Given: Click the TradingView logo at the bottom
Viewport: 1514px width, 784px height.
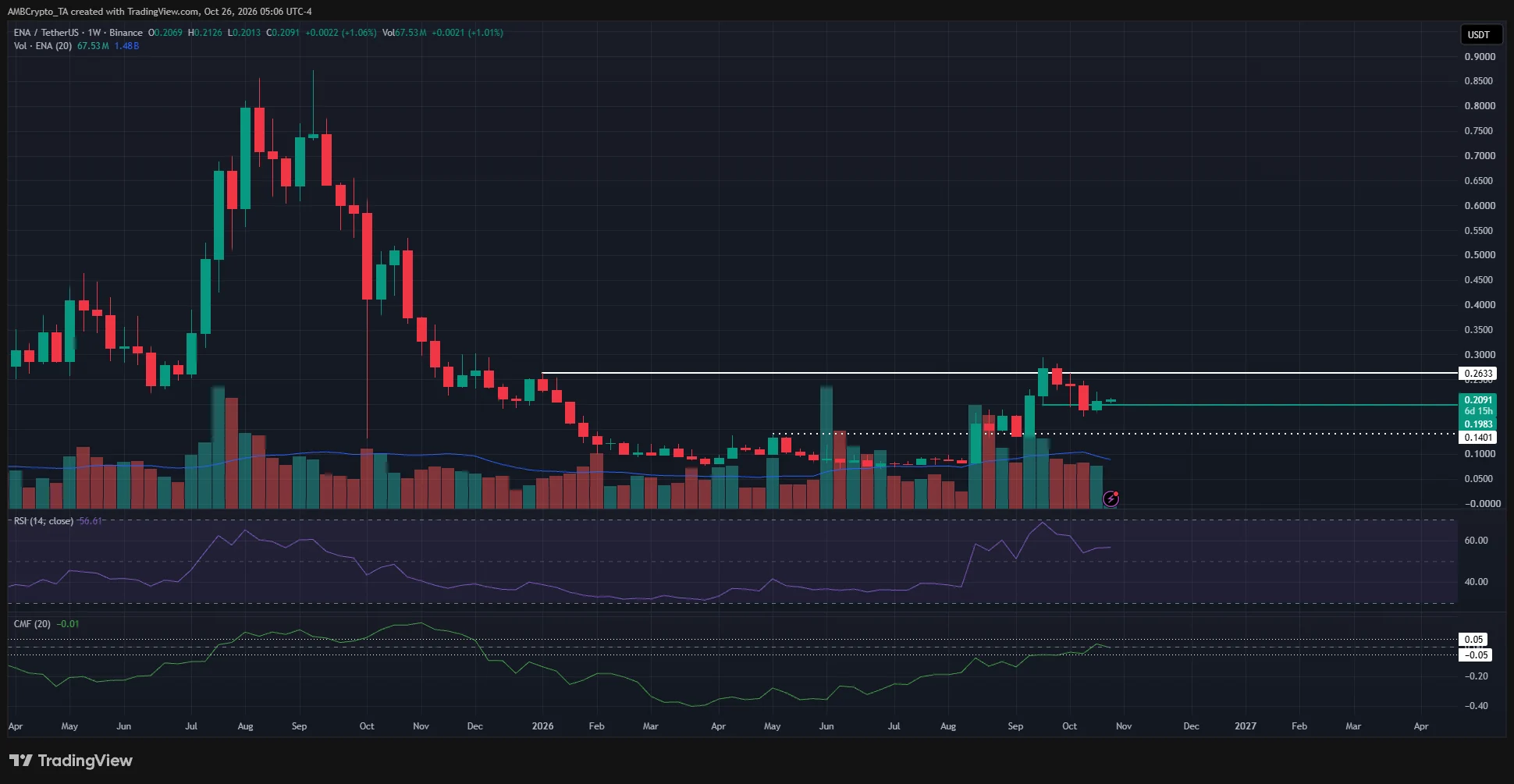Looking at the screenshot, I should tap(71, 761).
